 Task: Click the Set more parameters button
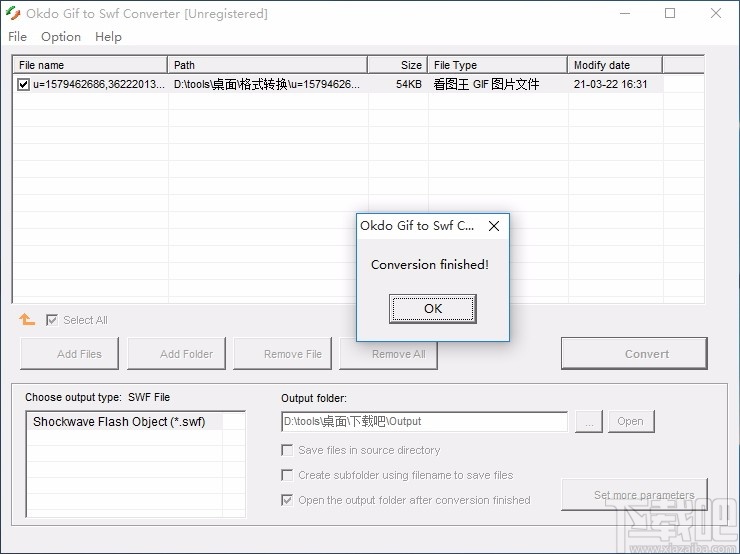coord(634,495)
